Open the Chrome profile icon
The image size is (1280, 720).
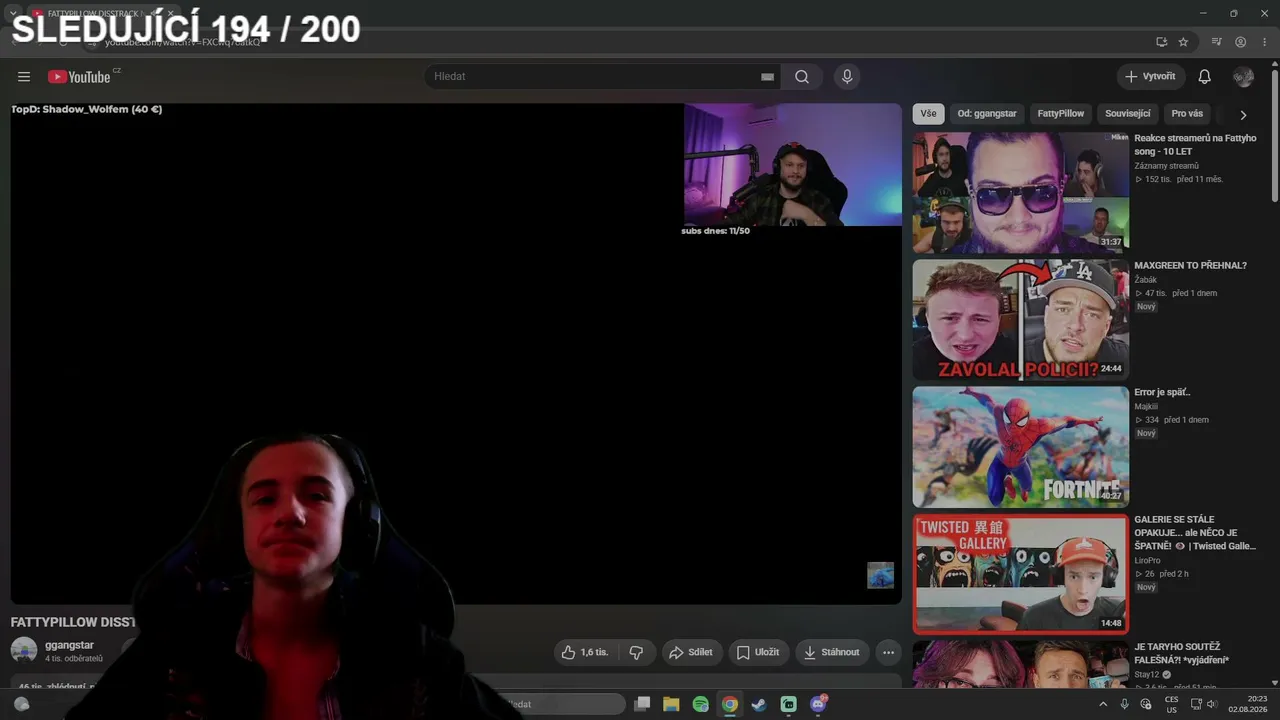tap(1240, 42)
